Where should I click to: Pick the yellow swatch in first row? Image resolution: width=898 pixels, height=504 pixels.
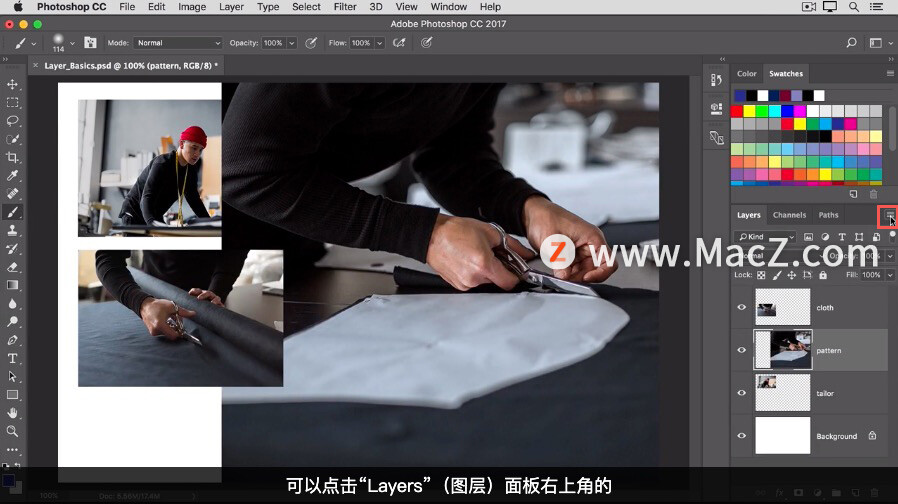click(x=750, y=111)
